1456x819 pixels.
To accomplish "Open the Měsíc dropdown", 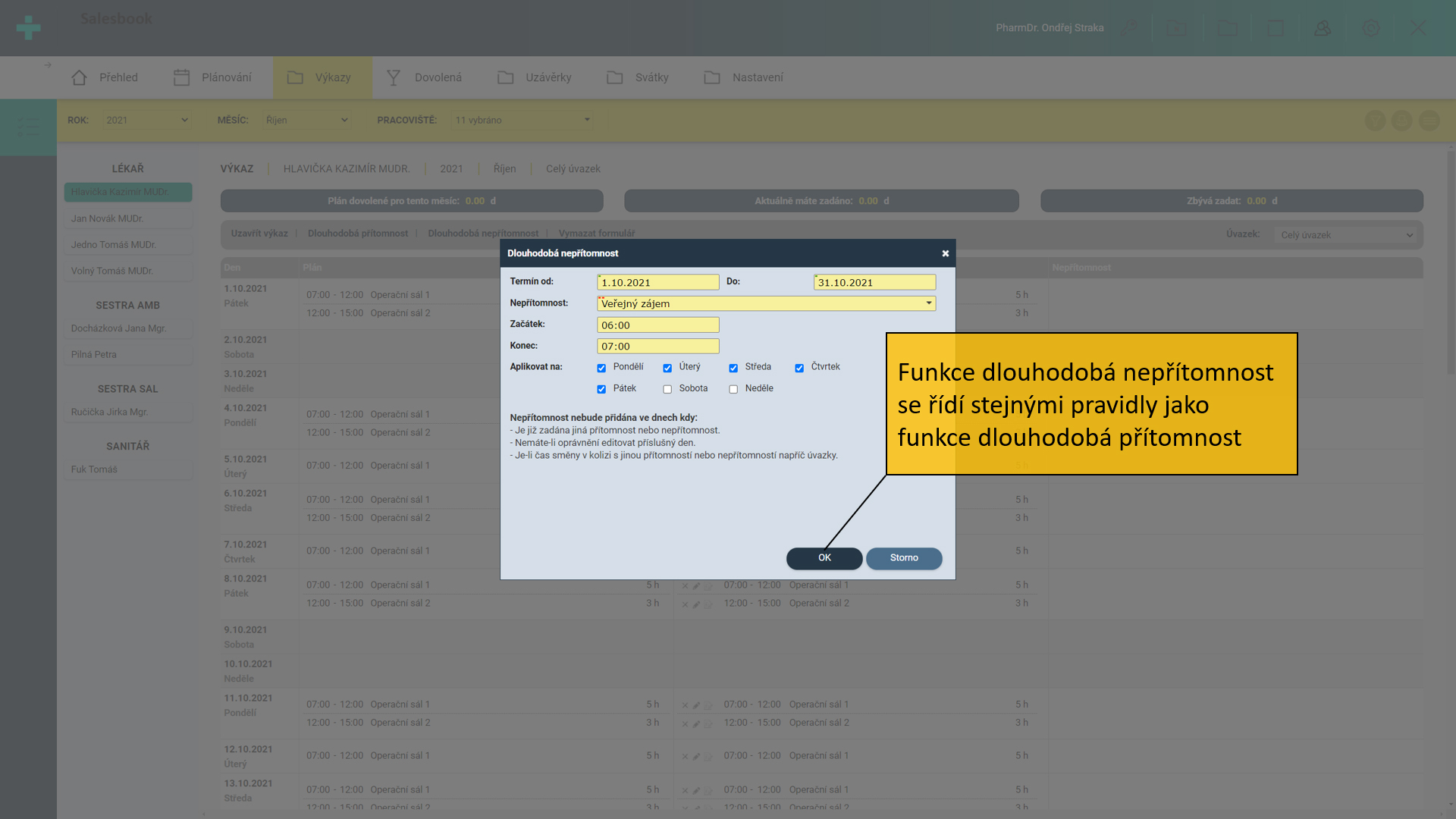I will click(306, 120).
